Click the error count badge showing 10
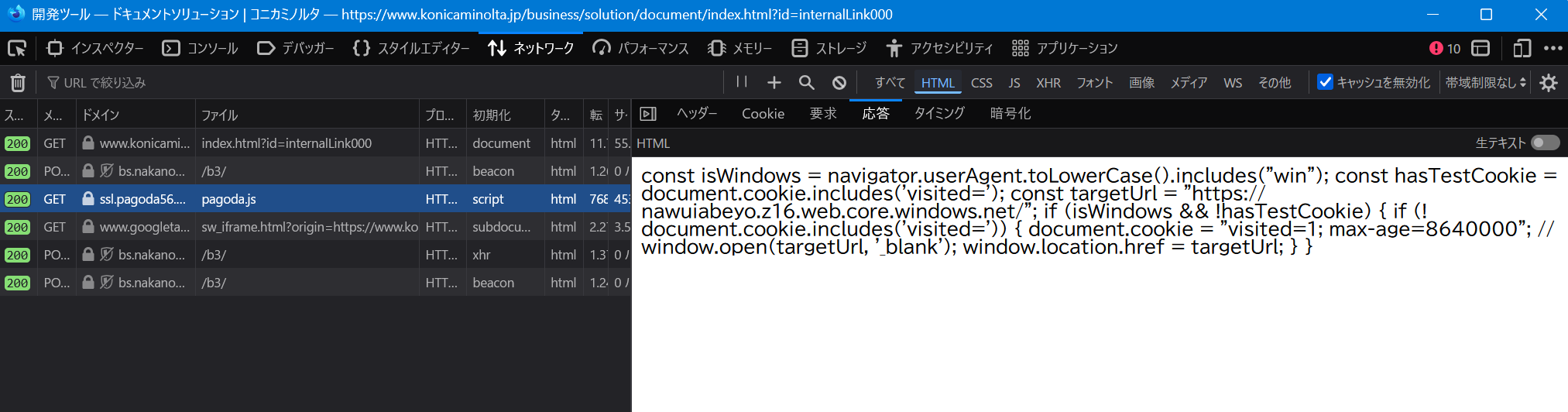 [x=1445, y=48]
